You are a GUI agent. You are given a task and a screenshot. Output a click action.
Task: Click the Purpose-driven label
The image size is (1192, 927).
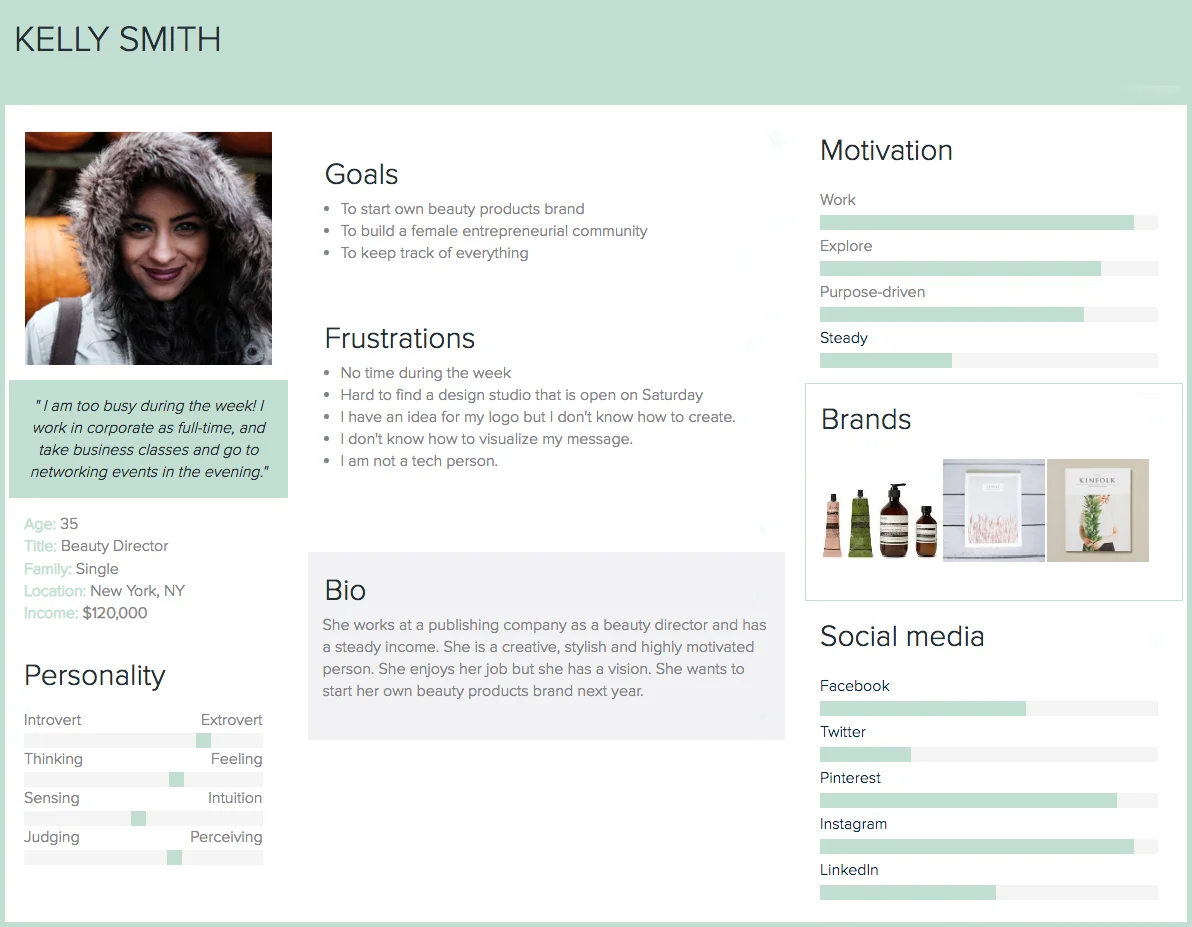pyautogui.click(x=872, y=292)
